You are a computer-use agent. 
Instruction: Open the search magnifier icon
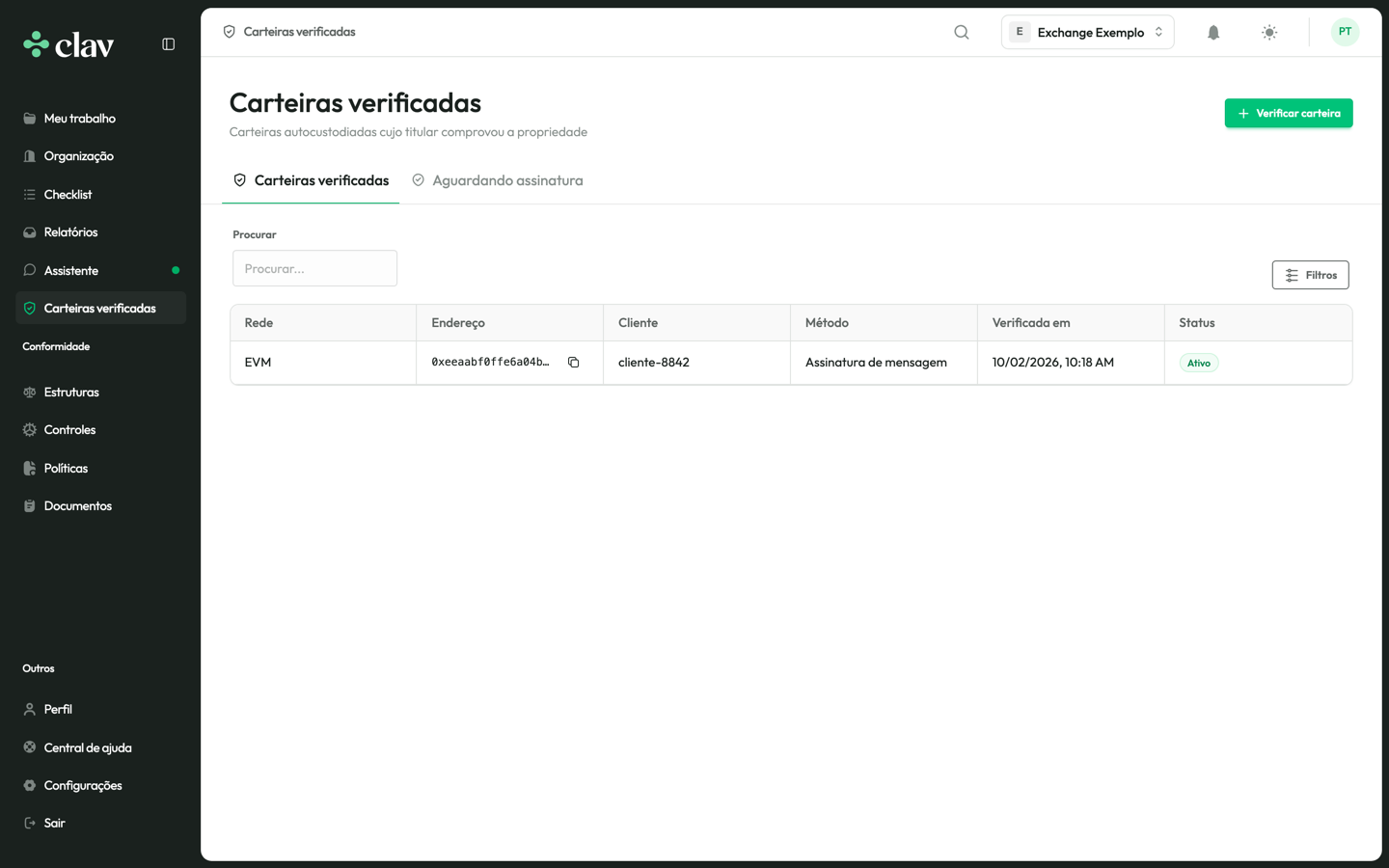[962, 32]
